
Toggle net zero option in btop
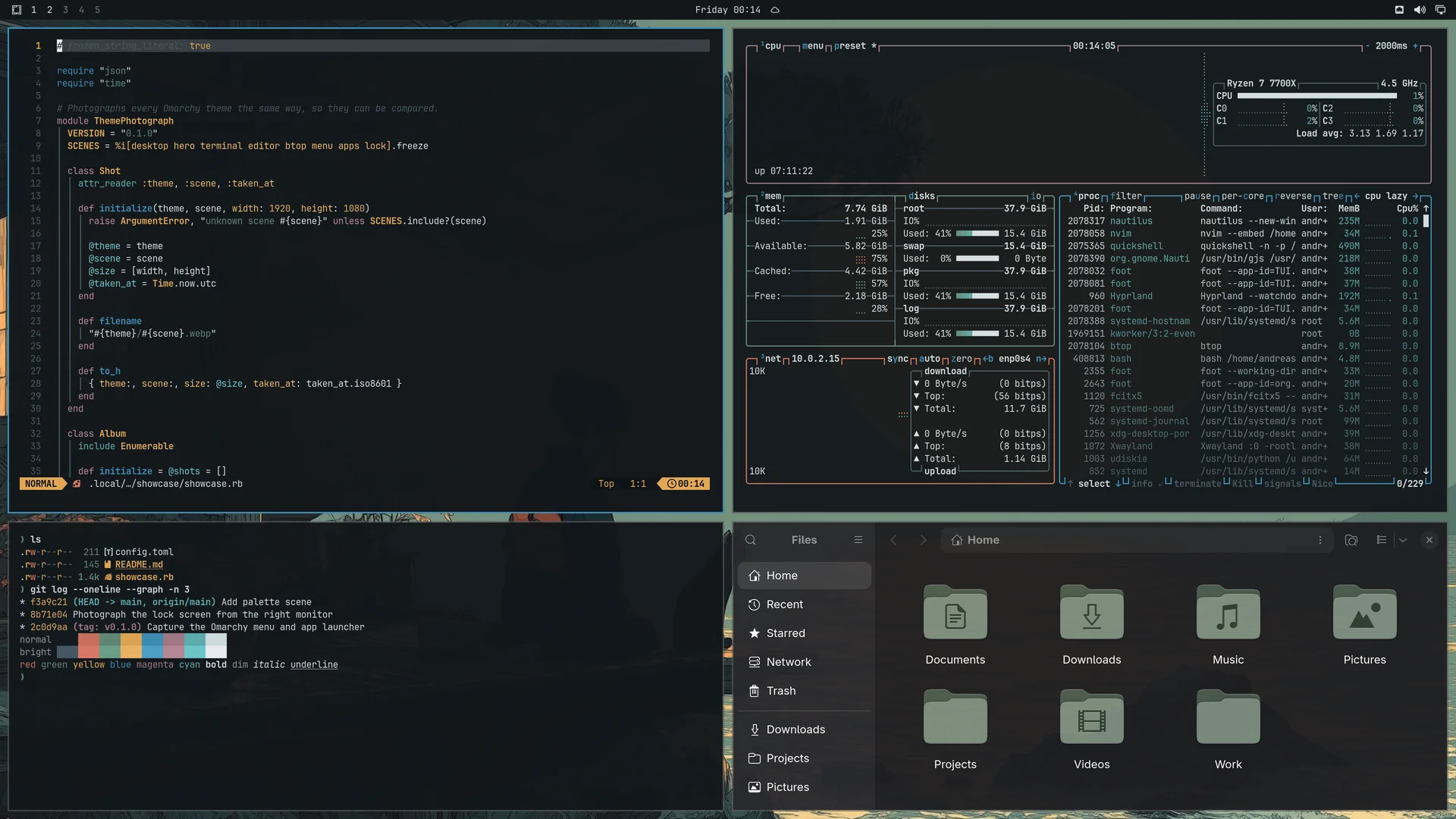(962, 359)
